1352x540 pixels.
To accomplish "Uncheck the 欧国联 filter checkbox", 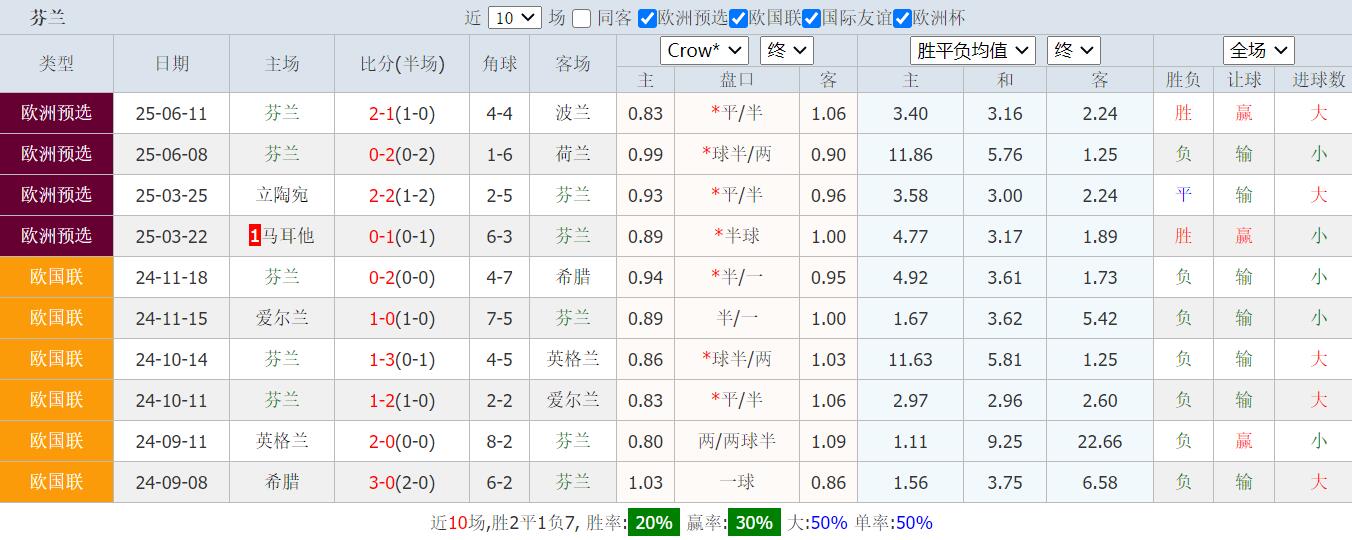I will [739, 18].
